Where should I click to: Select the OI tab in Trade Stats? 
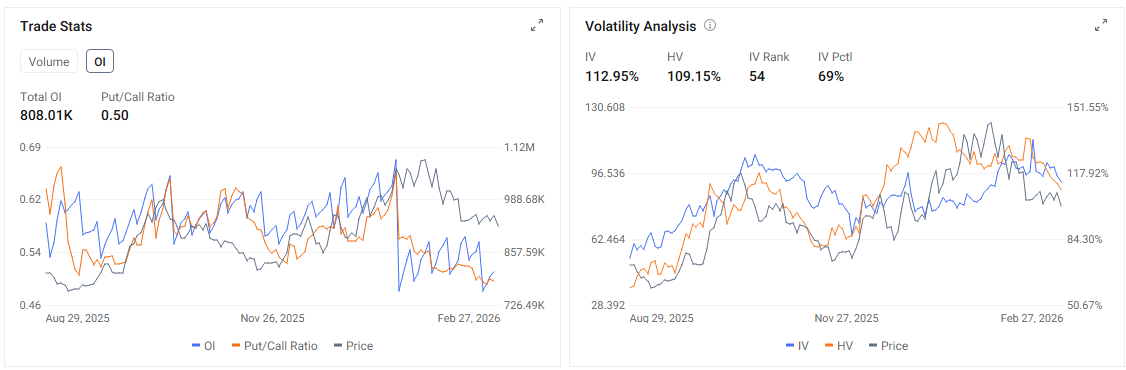100,62
